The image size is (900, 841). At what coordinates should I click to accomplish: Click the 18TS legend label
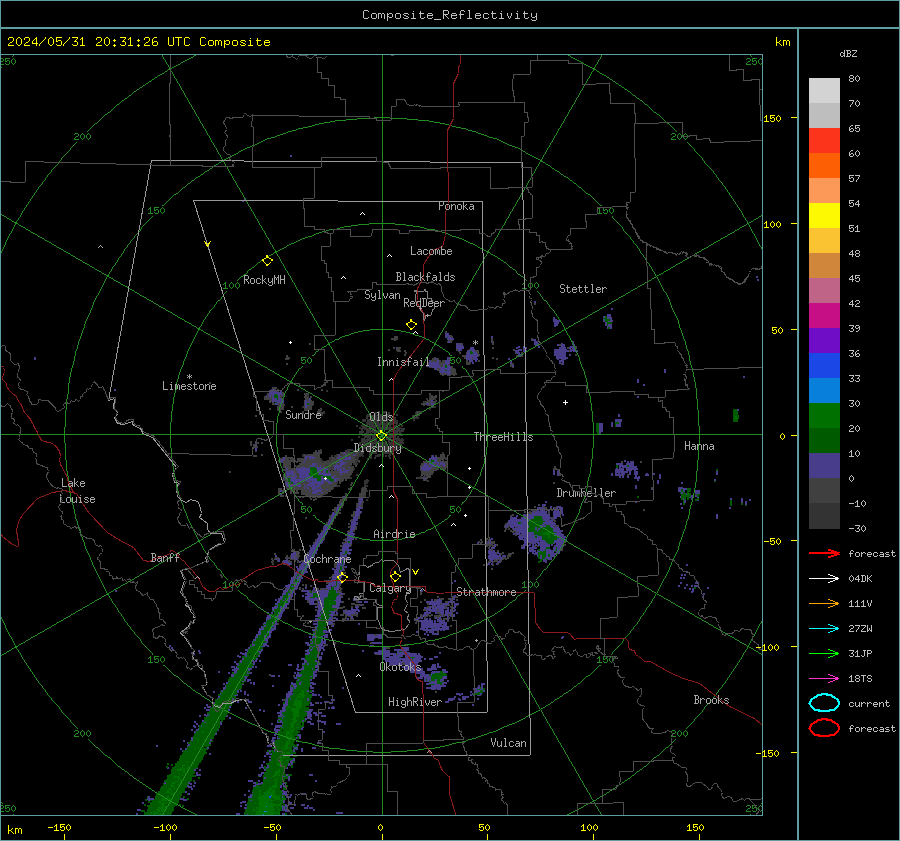860,679
